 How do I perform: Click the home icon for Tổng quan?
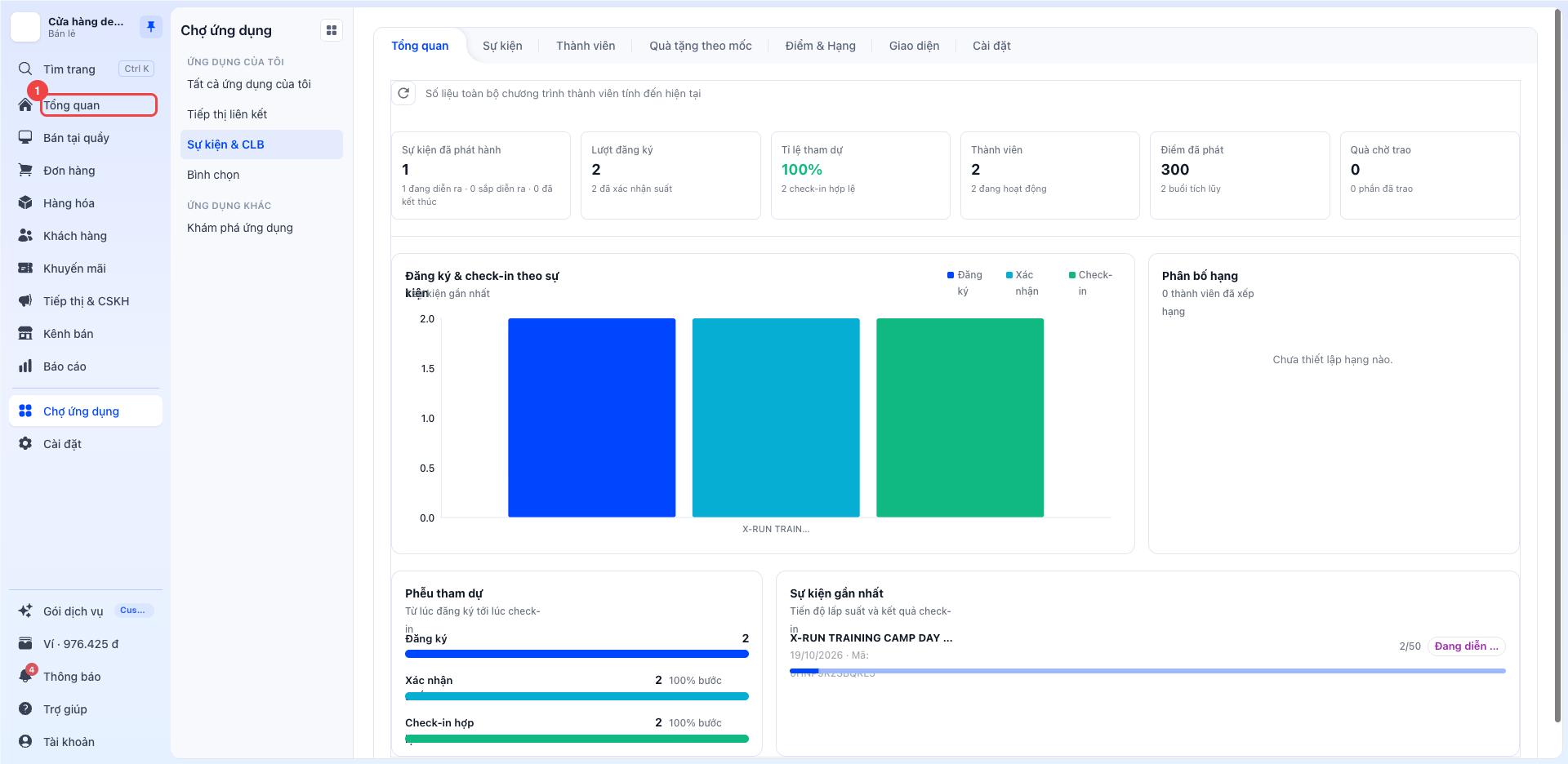[x=25, y=105]
